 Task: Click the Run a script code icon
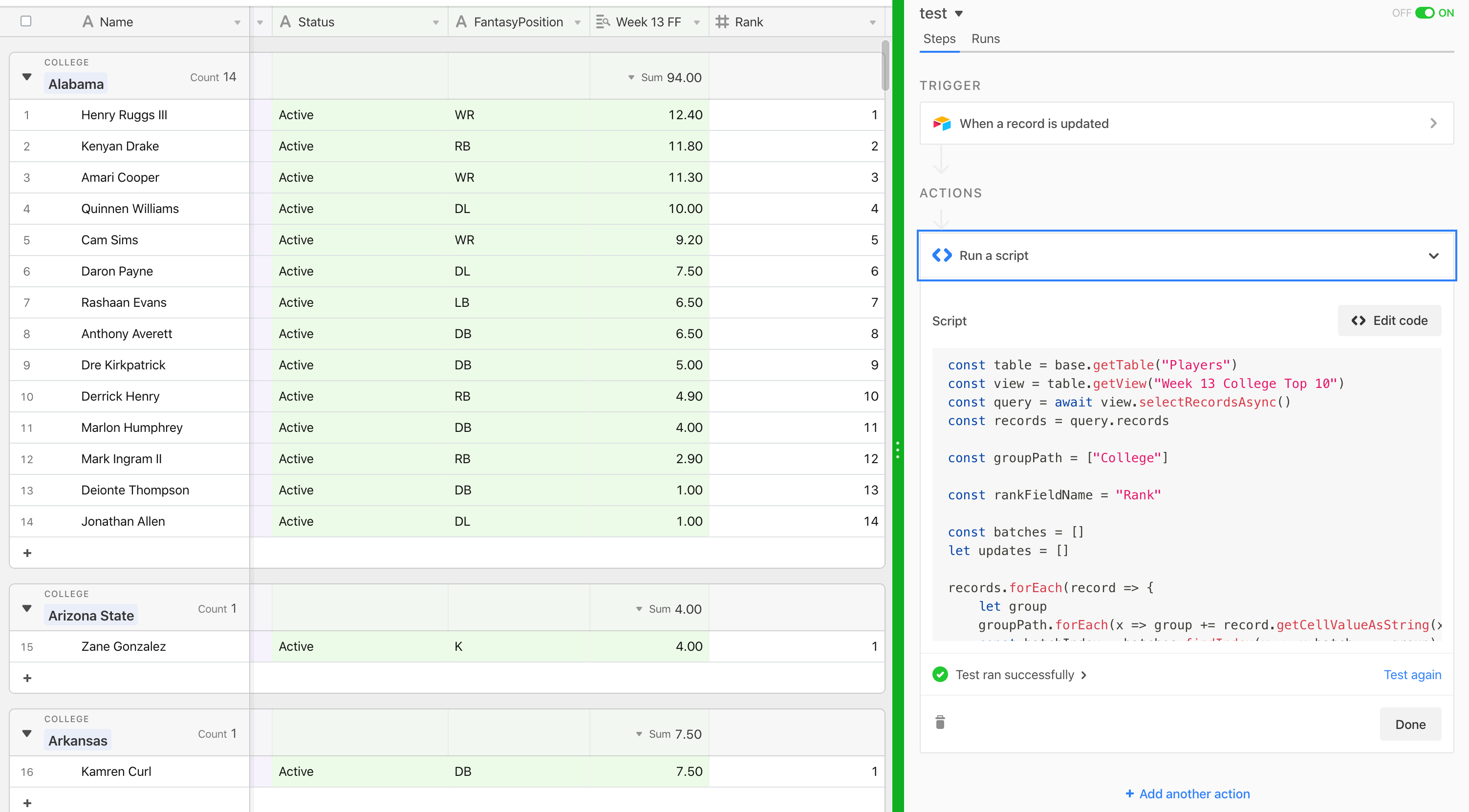(x=942, y=255)
